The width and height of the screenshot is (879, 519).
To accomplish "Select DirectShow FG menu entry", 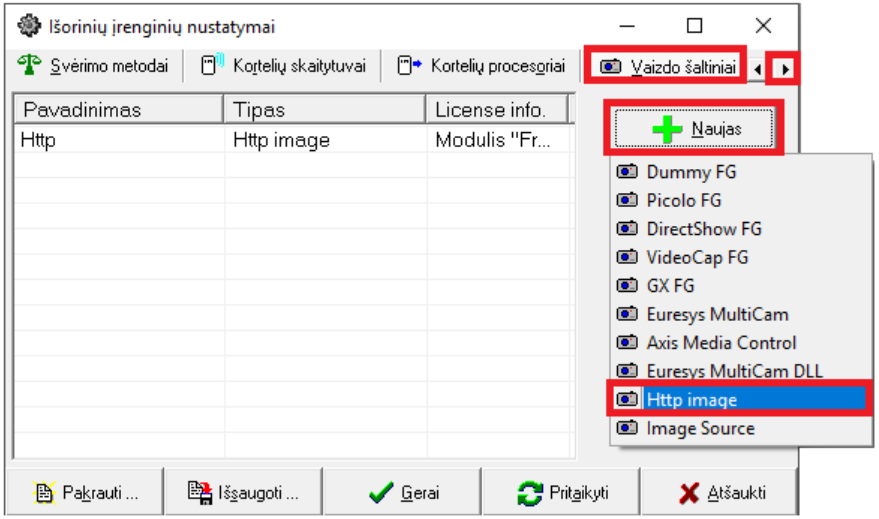I will [x=703, y=229].
